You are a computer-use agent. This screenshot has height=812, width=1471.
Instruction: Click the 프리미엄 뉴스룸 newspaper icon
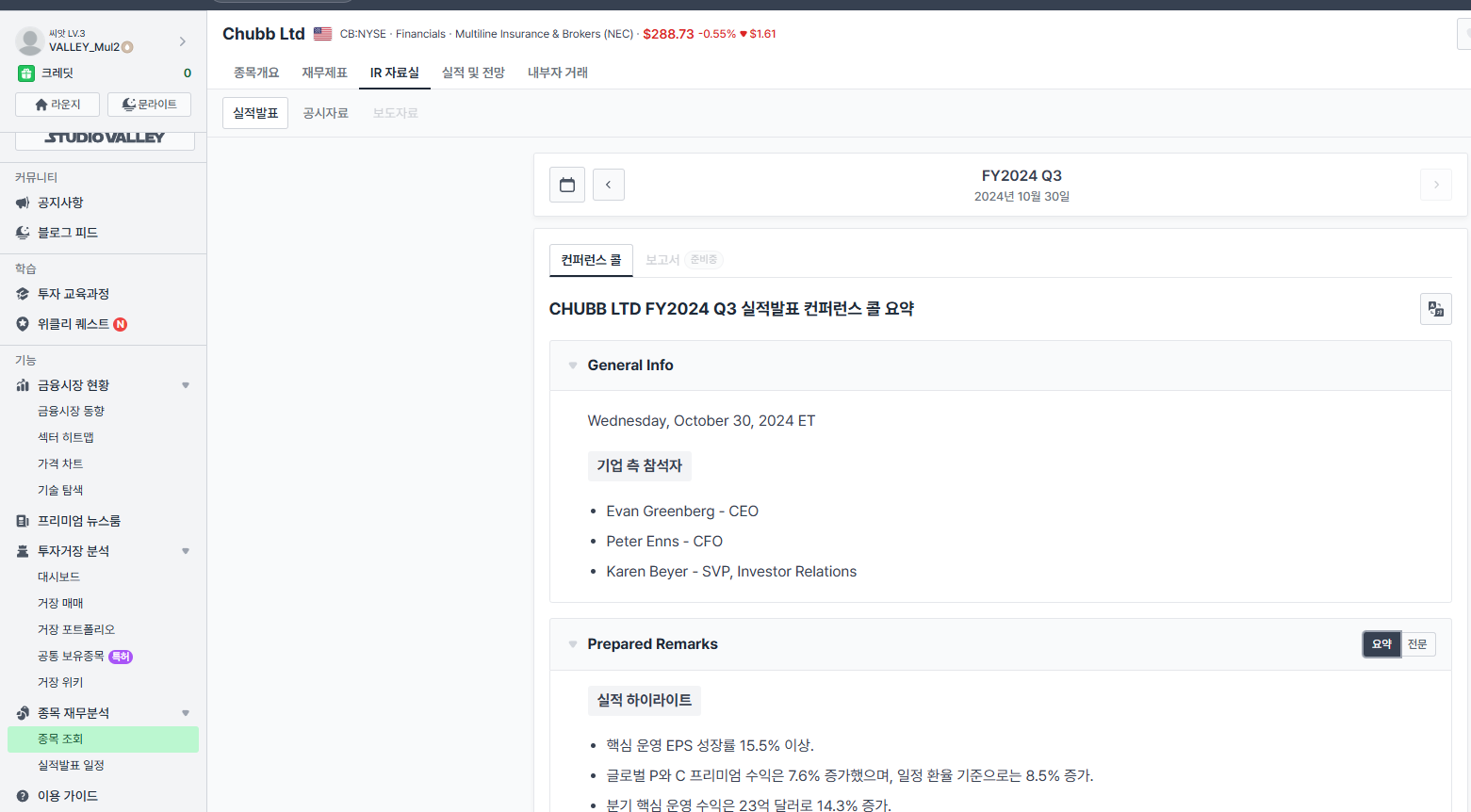(23, 521)
